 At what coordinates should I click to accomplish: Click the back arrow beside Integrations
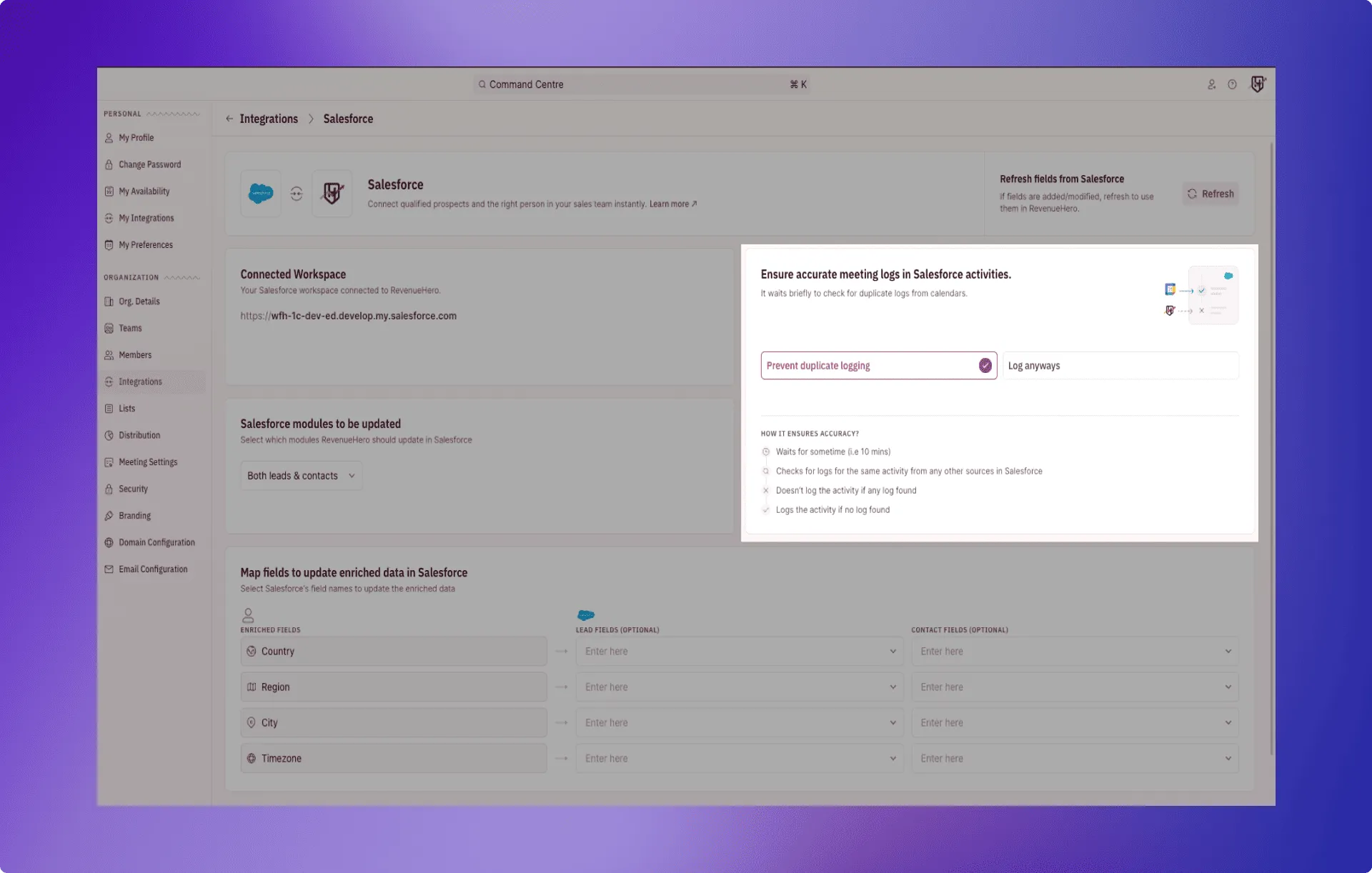tap(229, 119)
